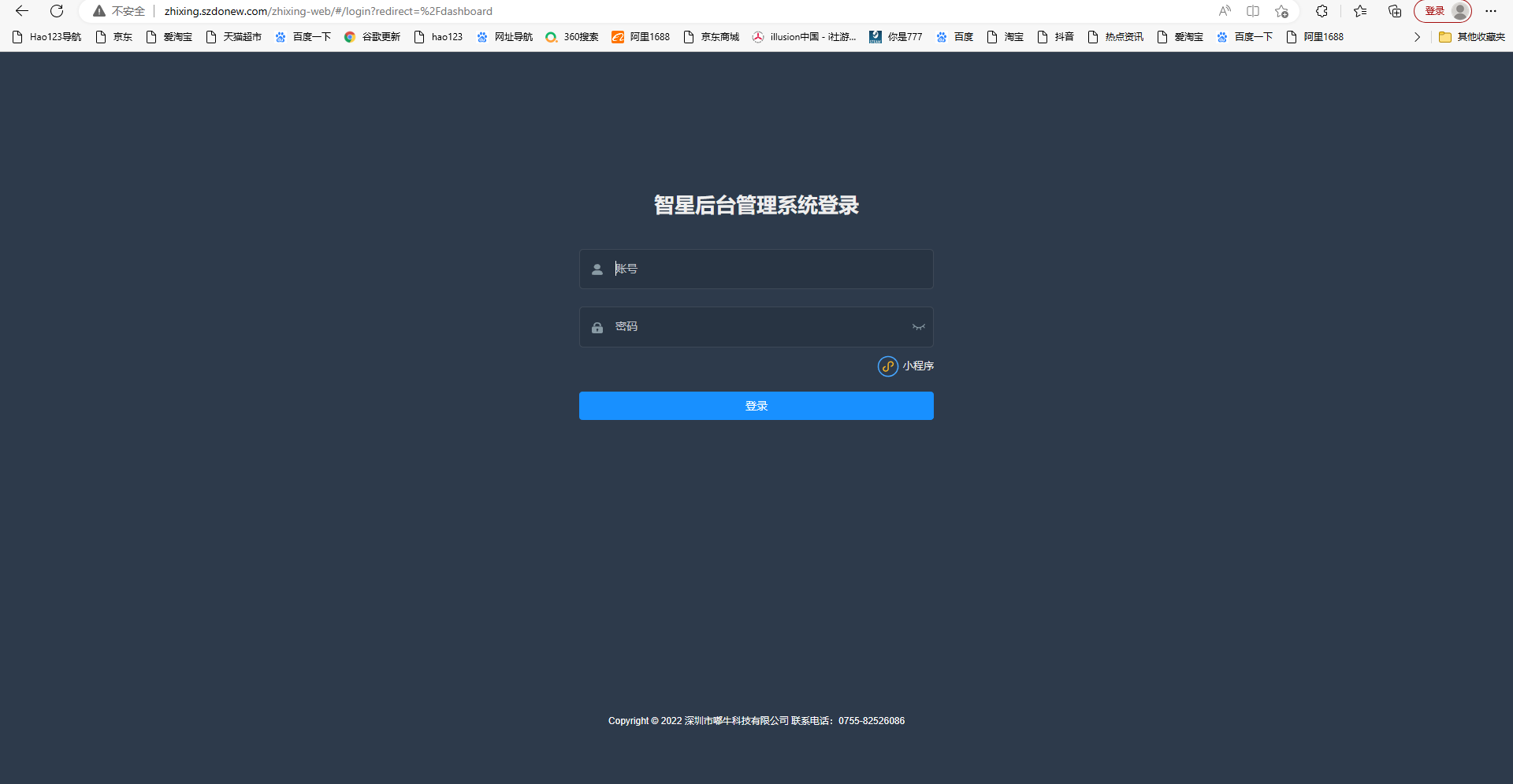This screenshot has height=784, width=1513.
Task: Open the 谷歌更新 bookmark
Action: click(373, 37)
